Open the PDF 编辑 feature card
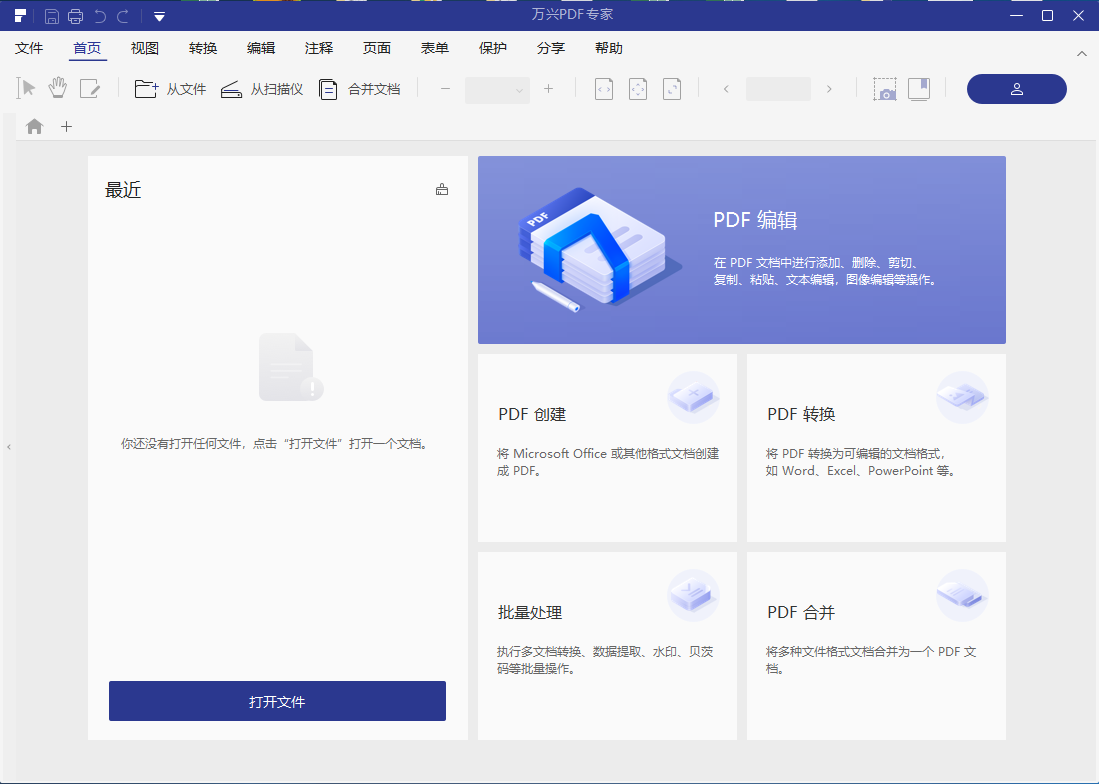Viewport: 1099px width, 784px height. (741, 249)
